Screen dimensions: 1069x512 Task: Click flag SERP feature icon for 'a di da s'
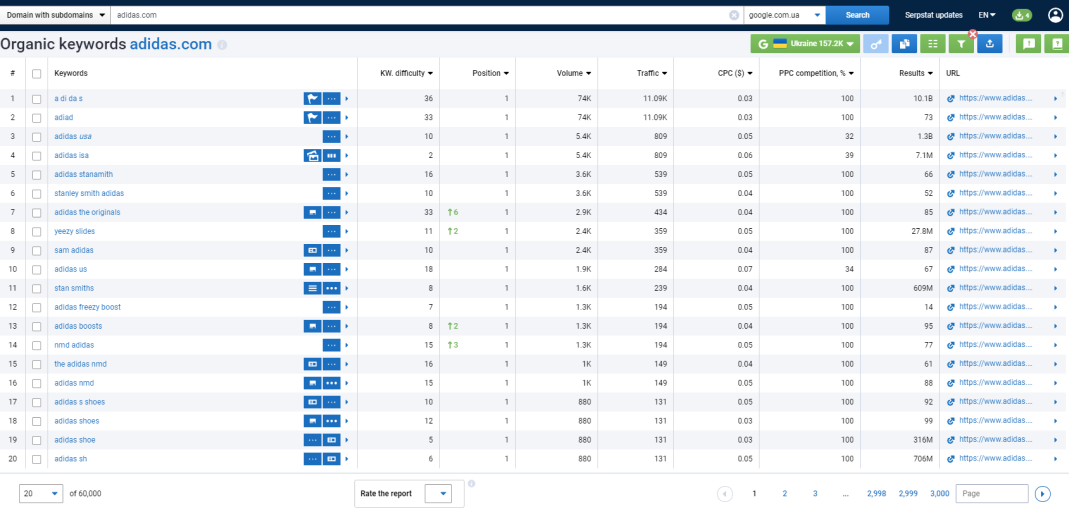(x=312, y=99)
